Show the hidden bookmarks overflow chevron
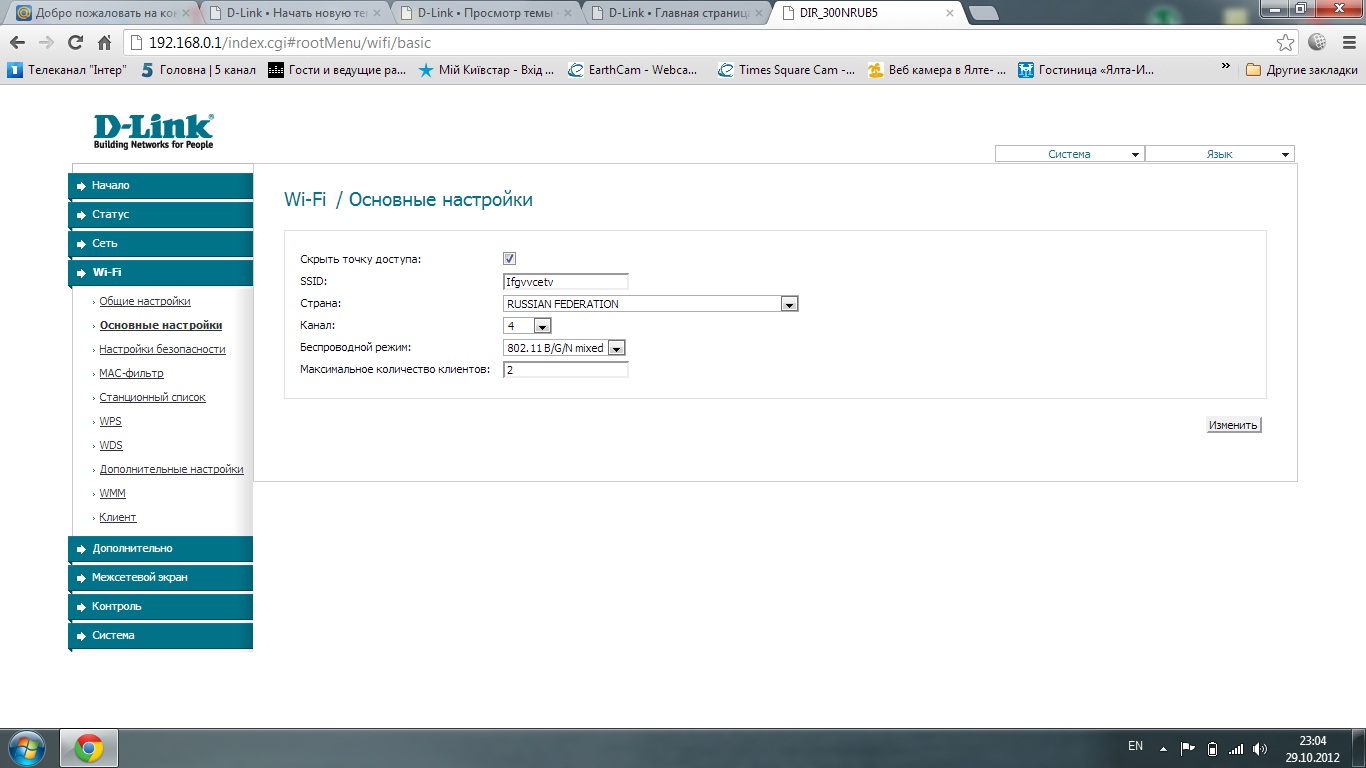1366x768 pixels. 1226,68
